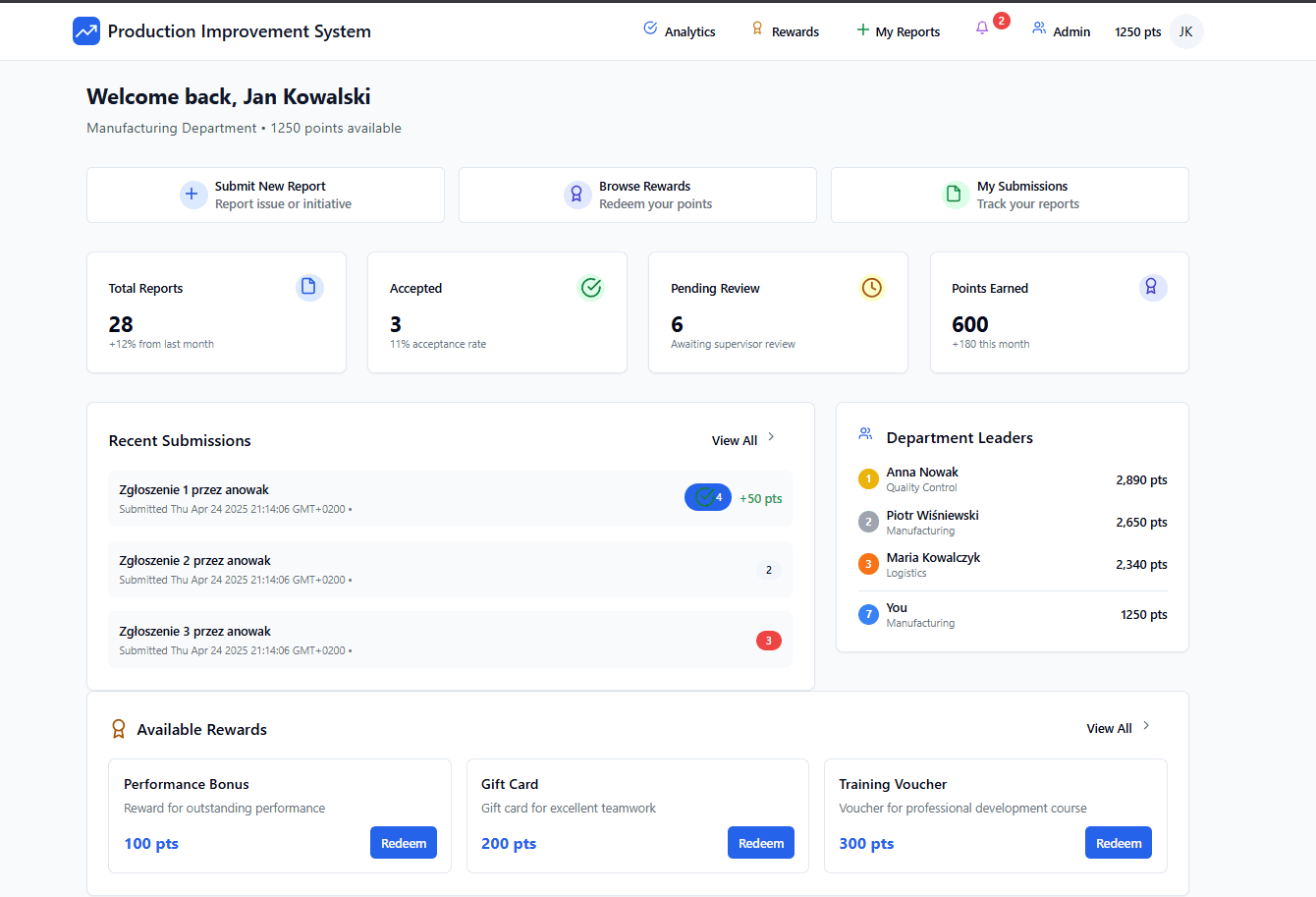Redeem the Performance Bonus reward
The image size is (1316, 897).
(404, 843)
